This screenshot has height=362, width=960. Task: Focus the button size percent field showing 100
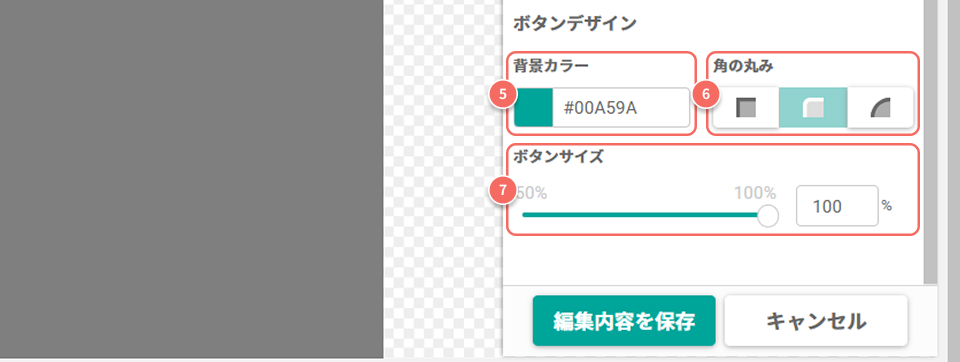tap(837, 206)
